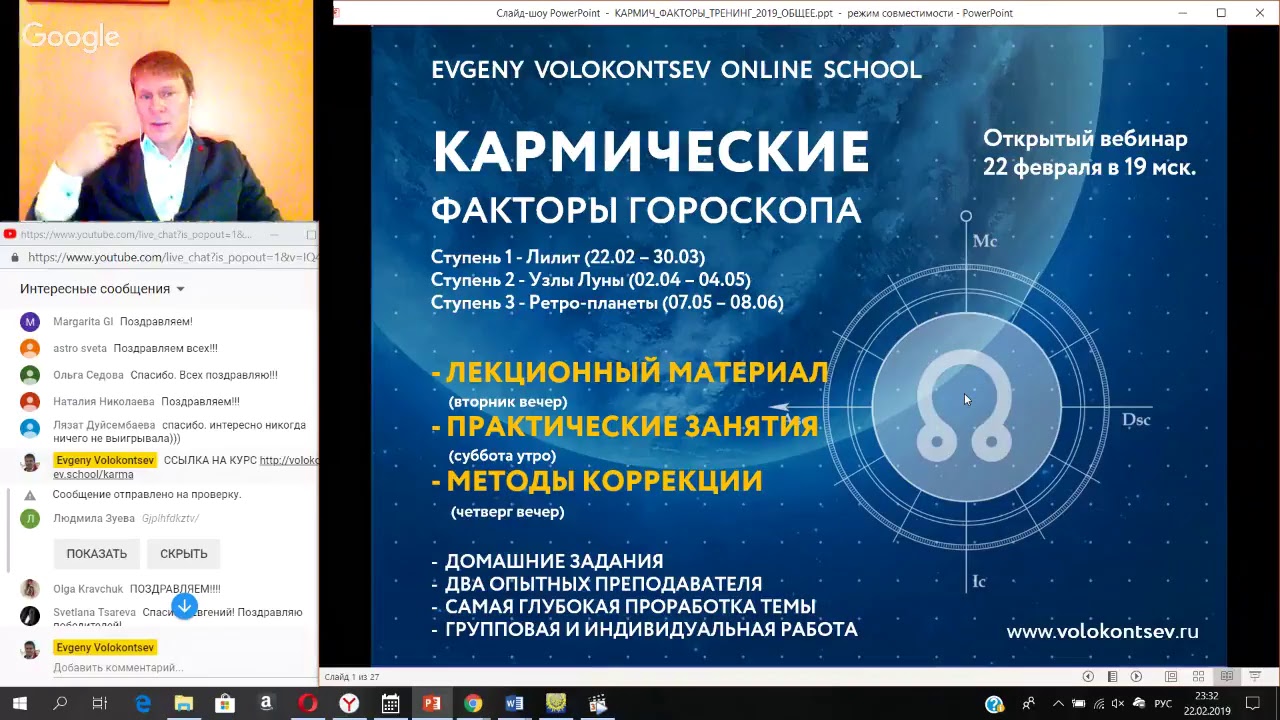Select Наталия Николаева chat message
Viewport: 1280px width, 720px height.
click(146, 401)
